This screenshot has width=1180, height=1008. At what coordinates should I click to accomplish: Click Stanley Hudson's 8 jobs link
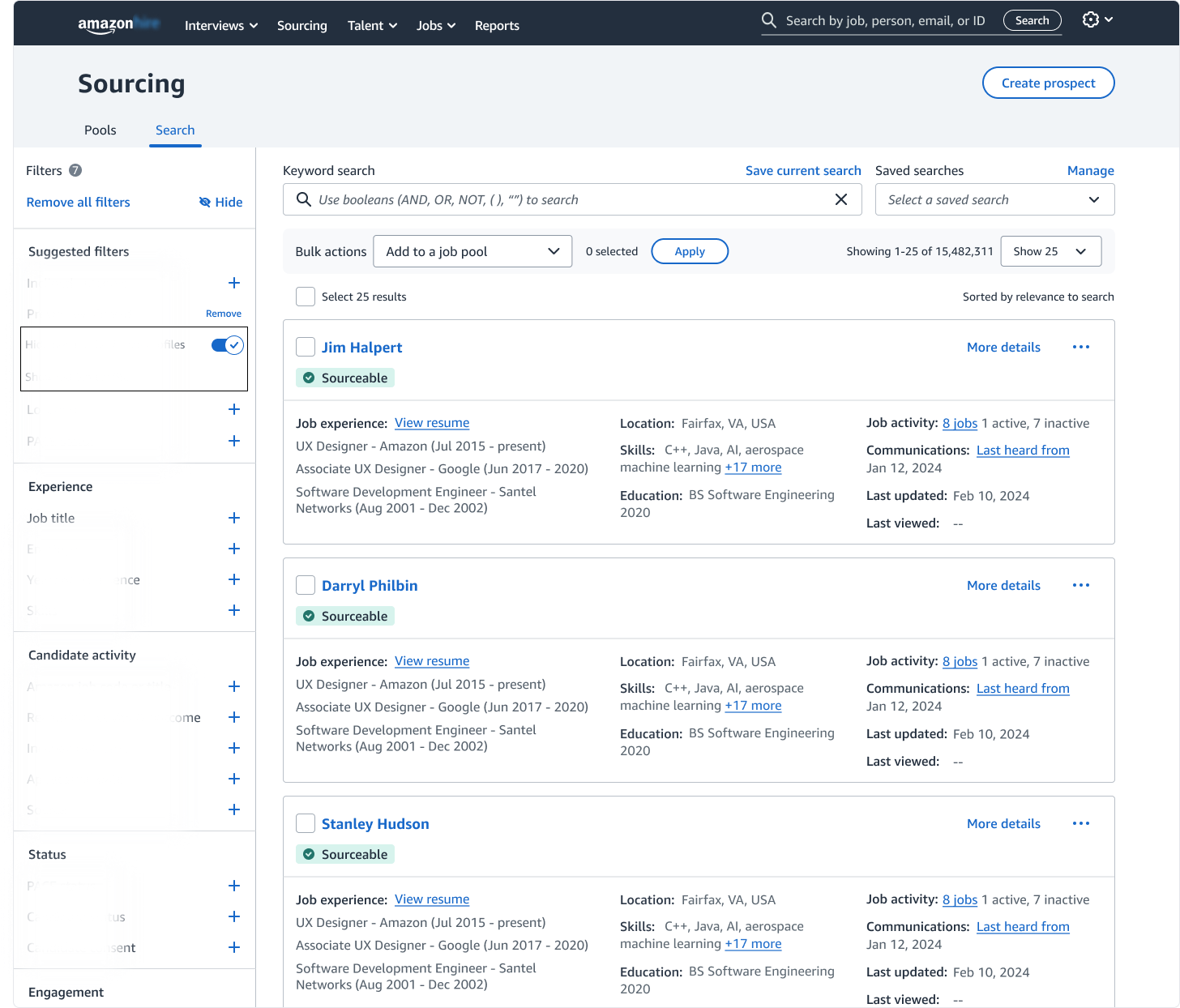[960, 899]
